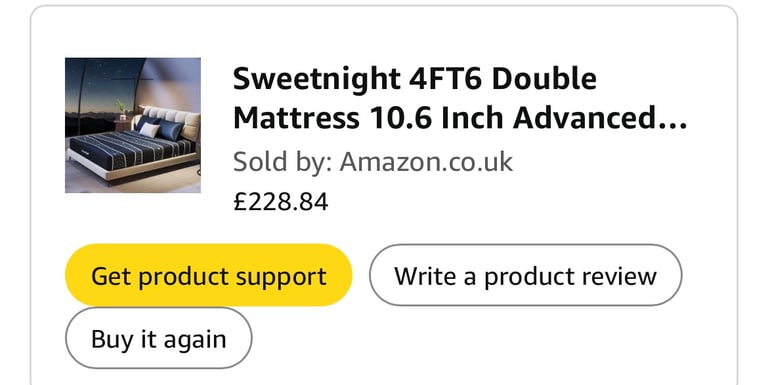Choose Buy it again
Screen dimensions: 768x385
159,338
